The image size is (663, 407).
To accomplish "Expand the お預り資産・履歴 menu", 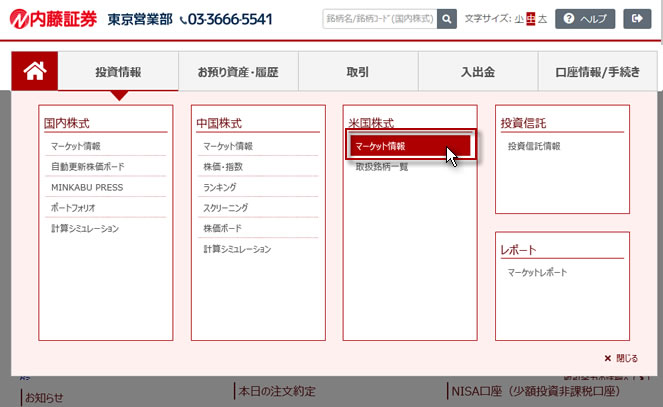I will pos(237,72).
